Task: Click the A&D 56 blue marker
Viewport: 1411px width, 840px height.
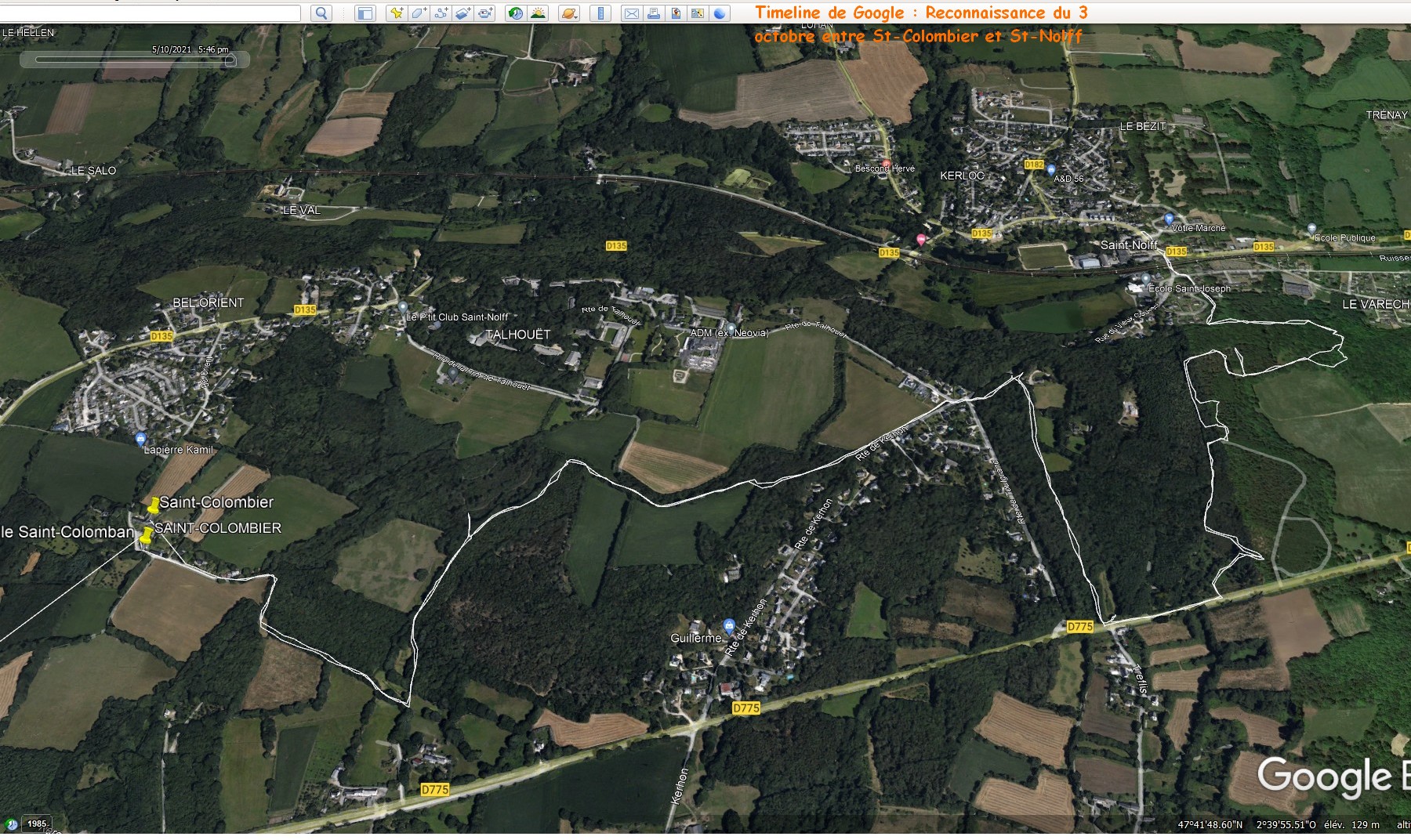Action: [x=1051, y=169]
